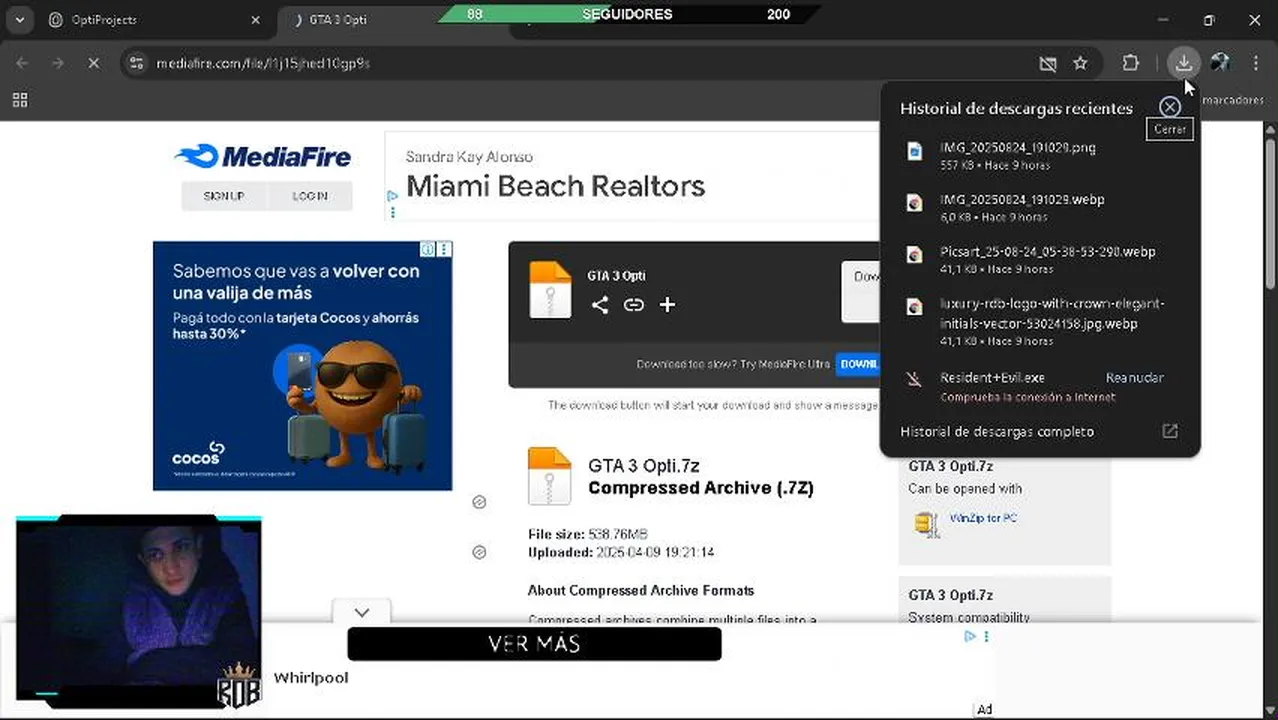Click the 7z archive icon next to GTA 3 Opti.7z
The width and height of the screenshot is (1278, 720).
click(549, 476)
